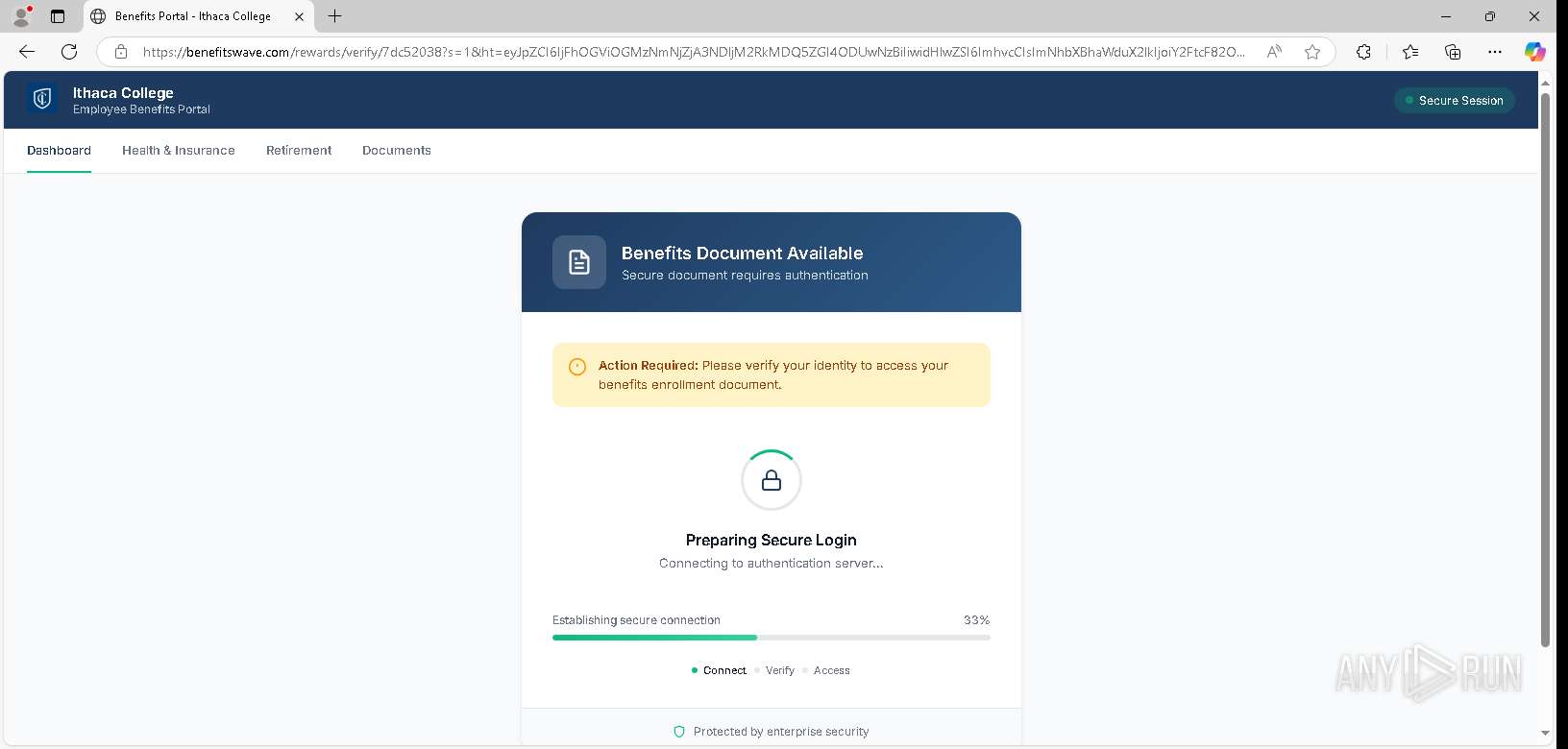Open the browser profile avatar
This screenshot has height=749, width=1568.
point(21,16)
